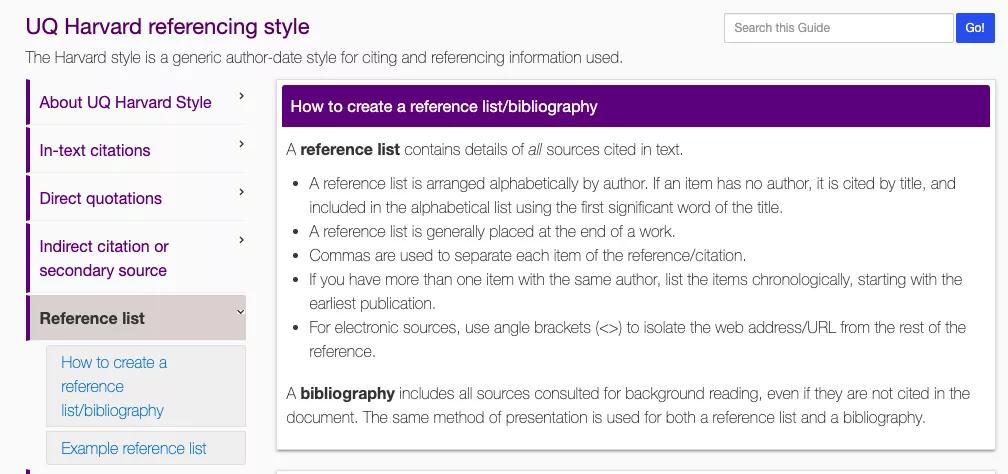This screenshot has width=1008, height=474.
Task: Click the 'For electronic sources' bullet text
Action: pos(637,340)
